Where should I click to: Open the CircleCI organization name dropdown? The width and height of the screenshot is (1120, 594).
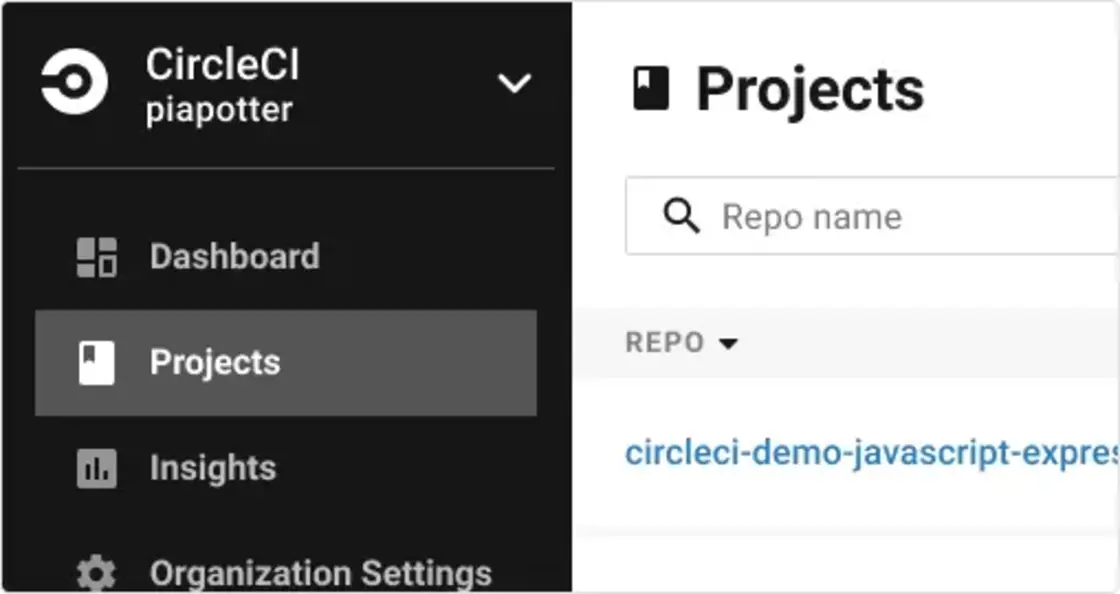click(222, 66)
